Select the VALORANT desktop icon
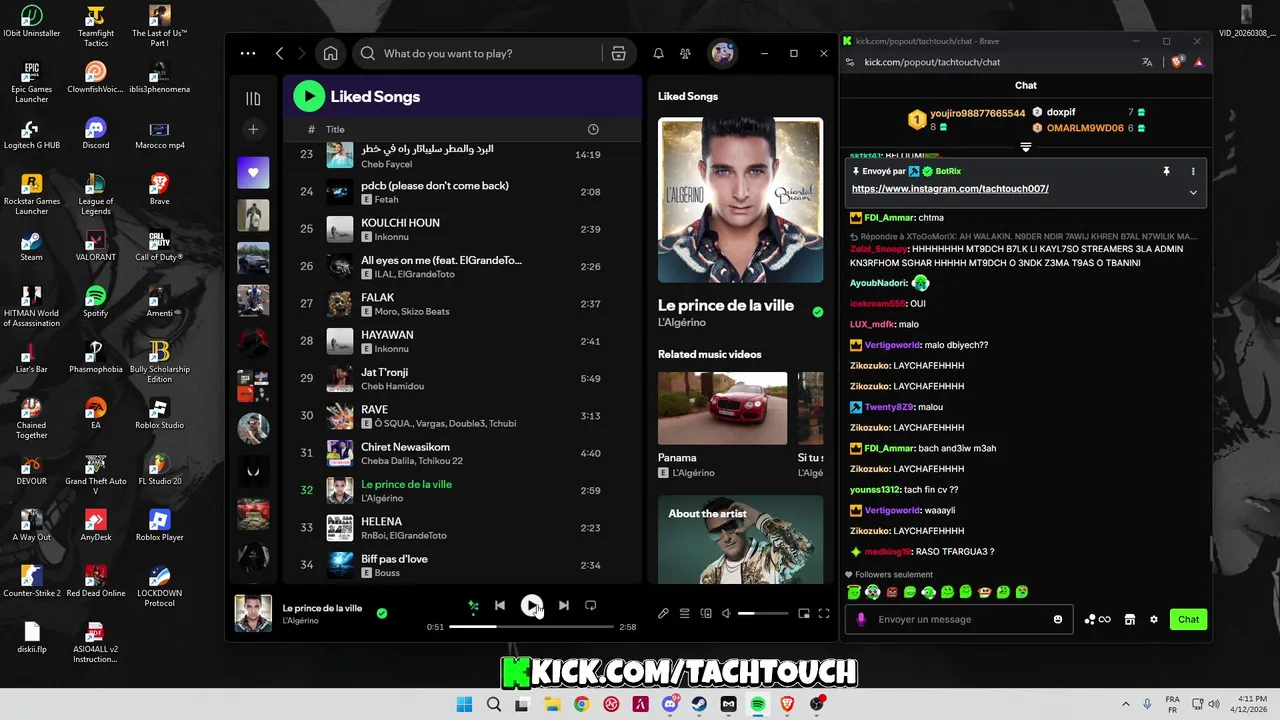The image size is (1280, 720). 96,246
